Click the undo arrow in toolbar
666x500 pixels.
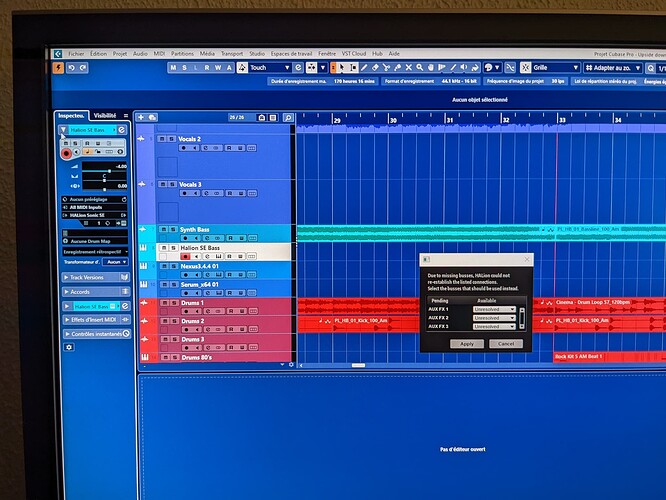tap(71, 68)
